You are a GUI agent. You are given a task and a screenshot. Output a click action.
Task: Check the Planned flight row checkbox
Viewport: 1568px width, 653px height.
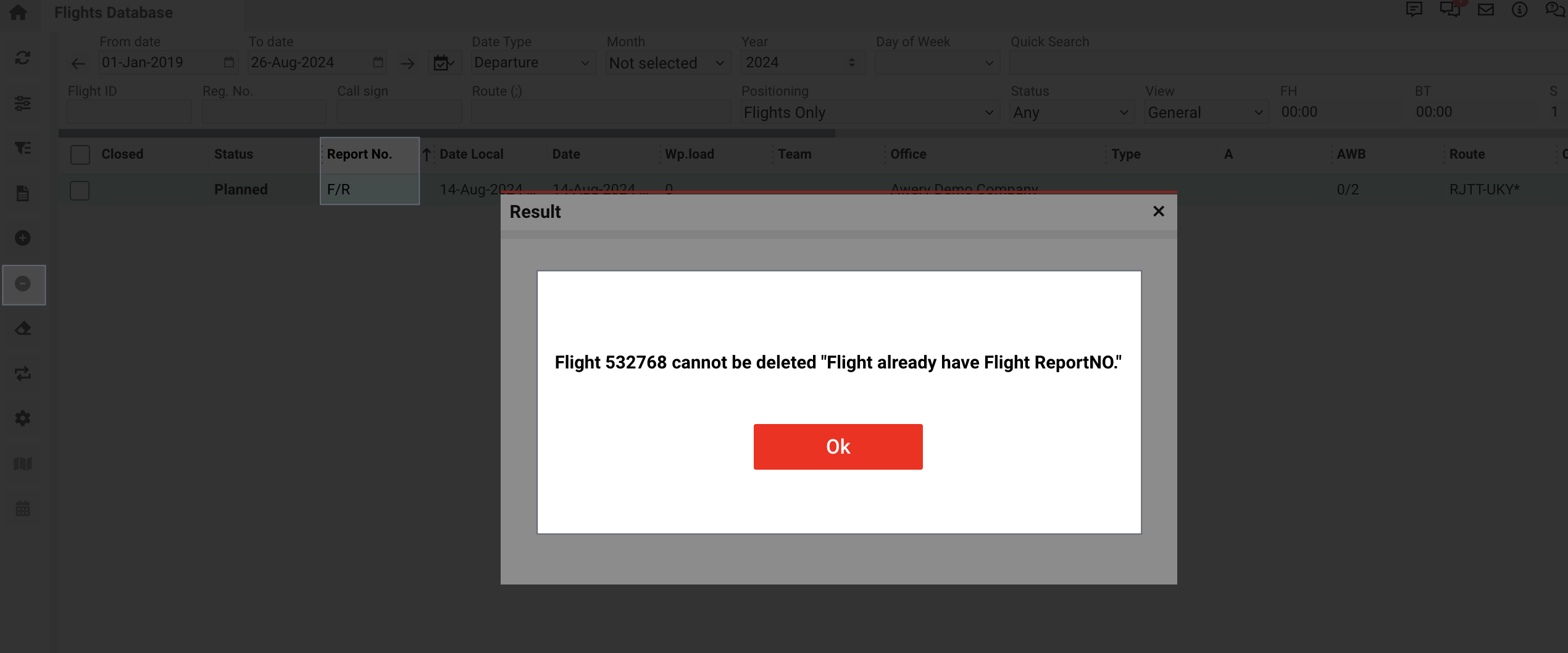(80, 190)
